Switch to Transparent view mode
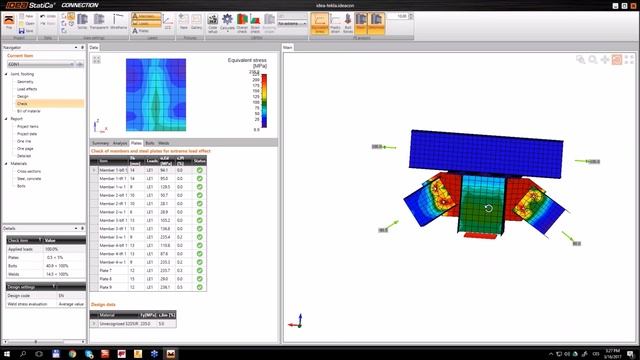The image size is (640, 360). [x=99, y=21]
